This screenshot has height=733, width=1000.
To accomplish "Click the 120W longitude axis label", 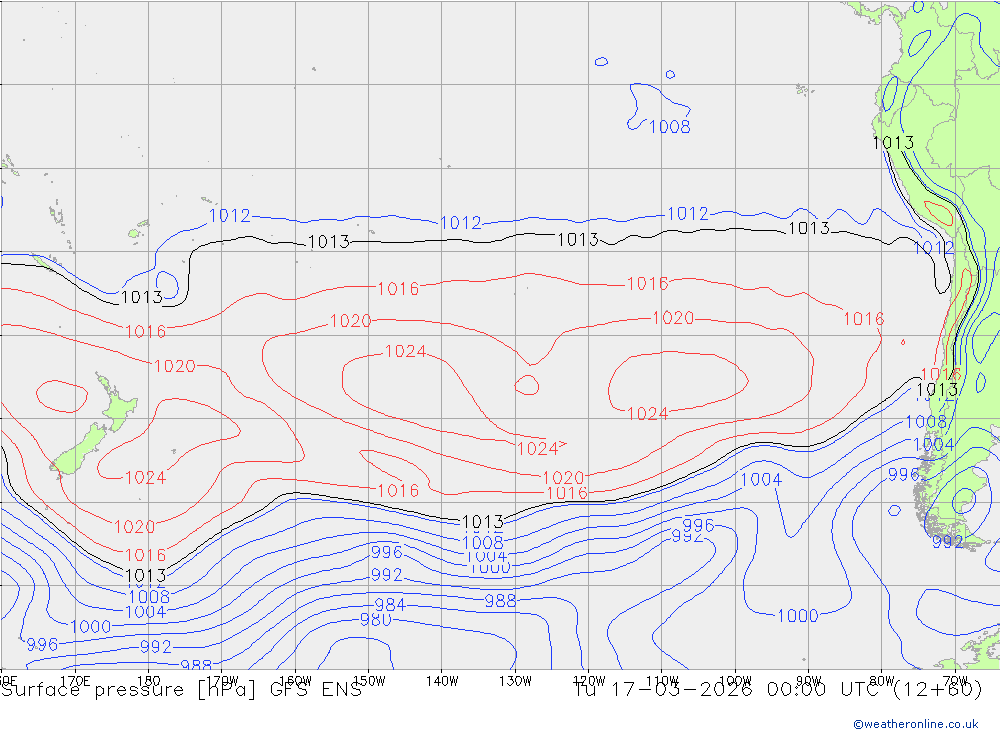I will pyautogui.click(x=589, y=681).
